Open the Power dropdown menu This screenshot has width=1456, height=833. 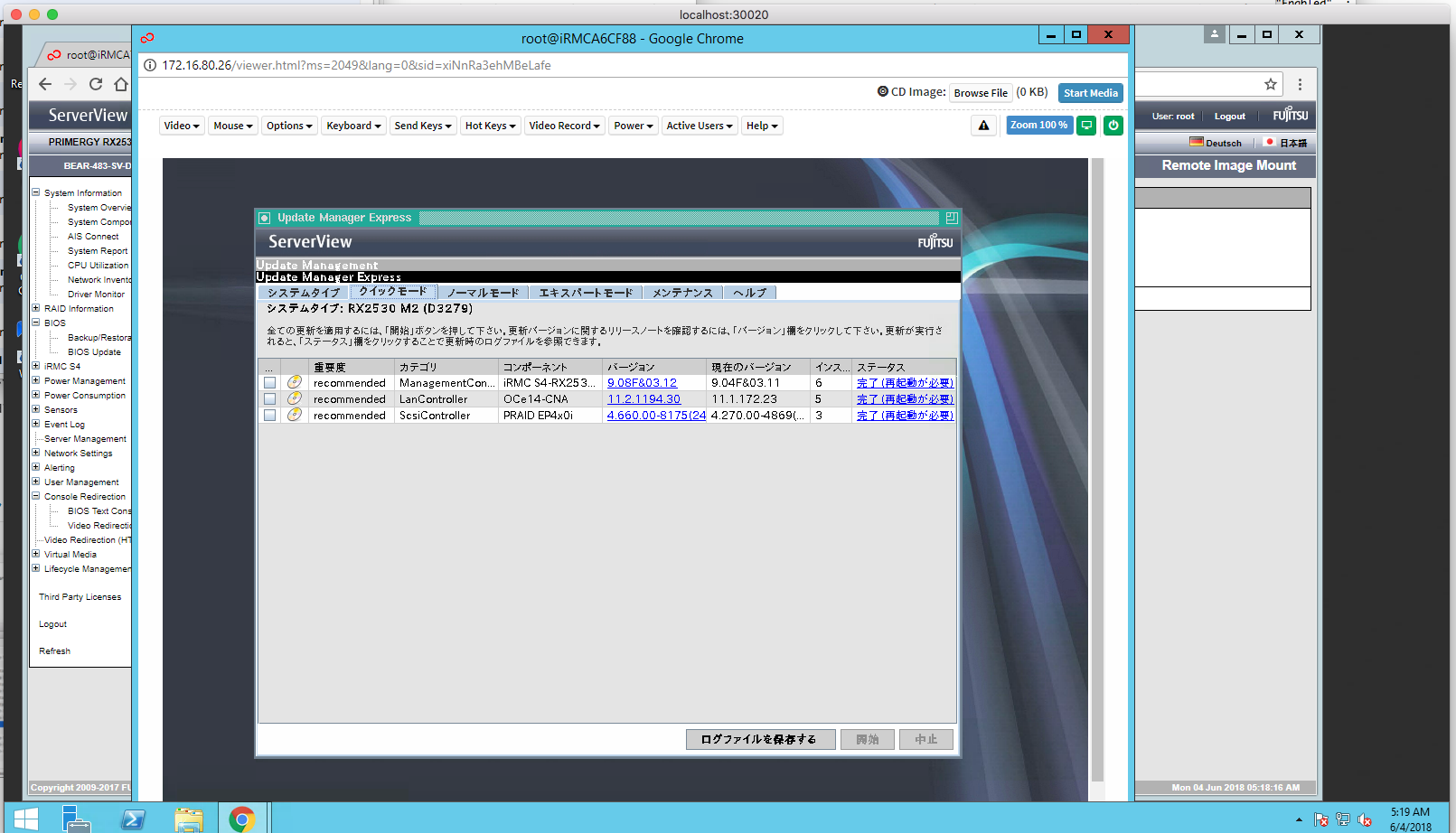(634, 126)
